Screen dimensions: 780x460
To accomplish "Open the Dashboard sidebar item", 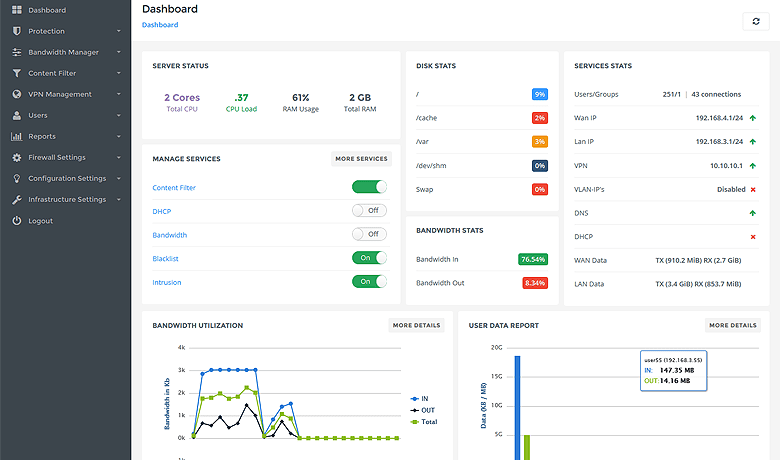I will [65, 10].
